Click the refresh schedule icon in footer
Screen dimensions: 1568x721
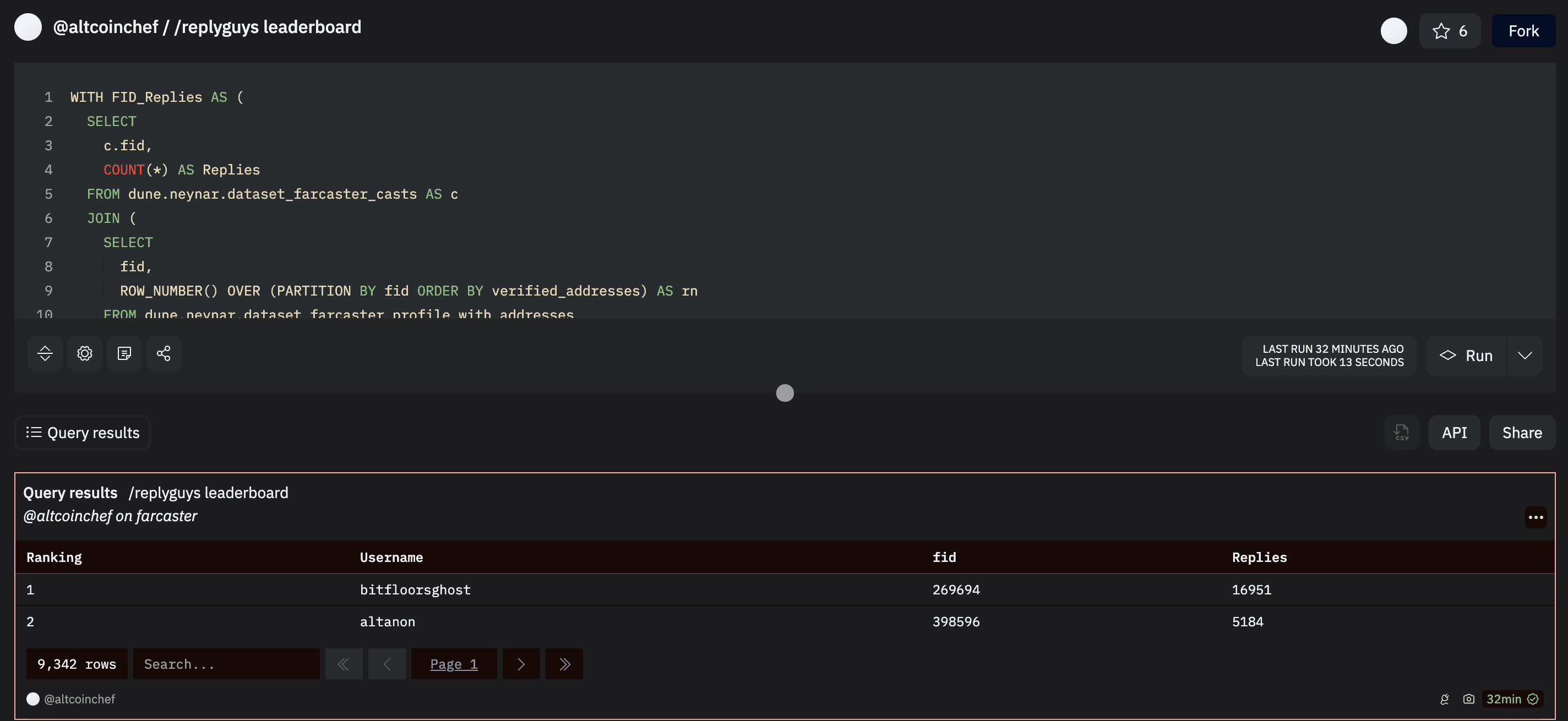tap(1445, 699)
